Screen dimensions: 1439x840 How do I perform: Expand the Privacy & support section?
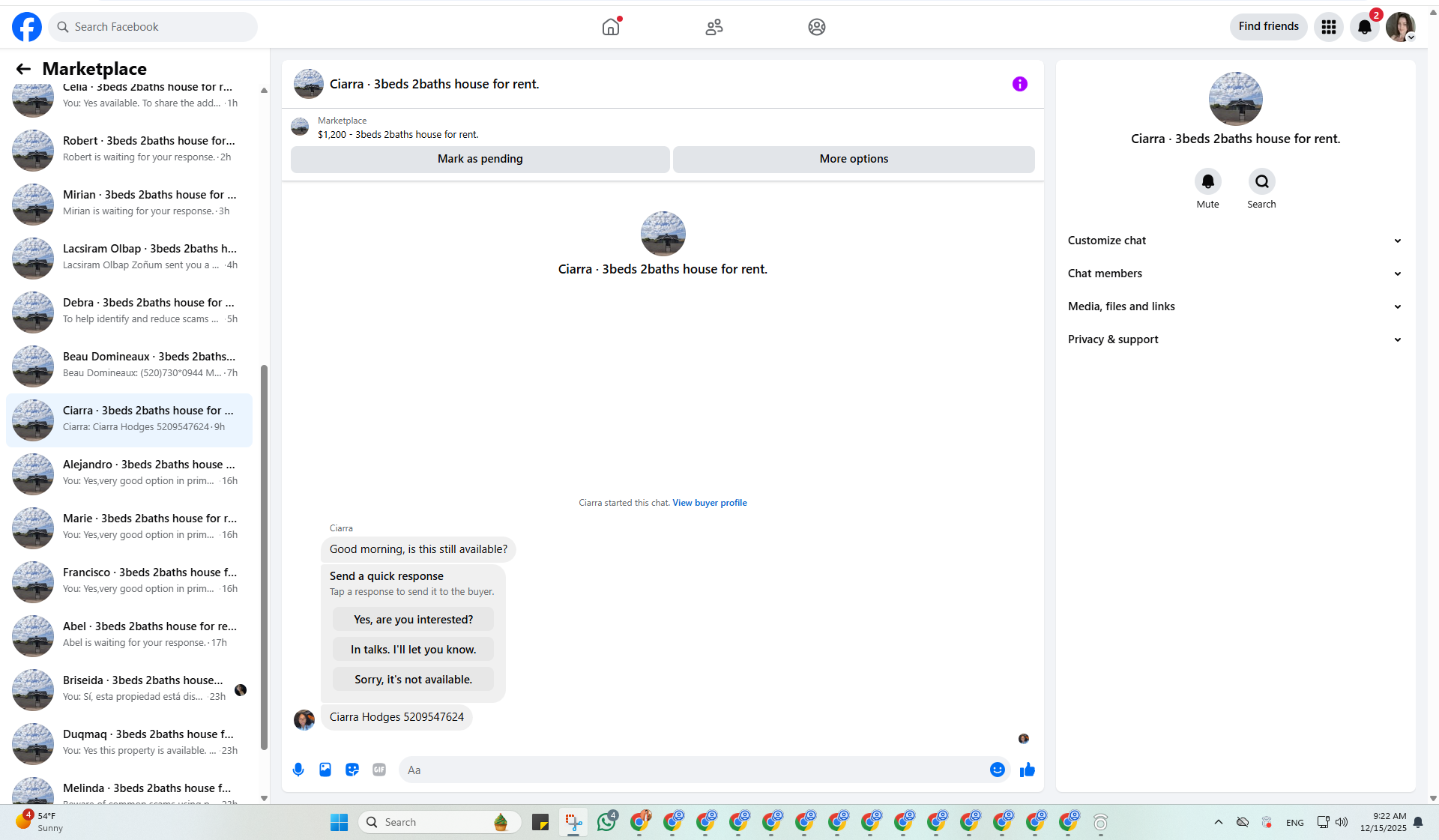click(1235, 339)
